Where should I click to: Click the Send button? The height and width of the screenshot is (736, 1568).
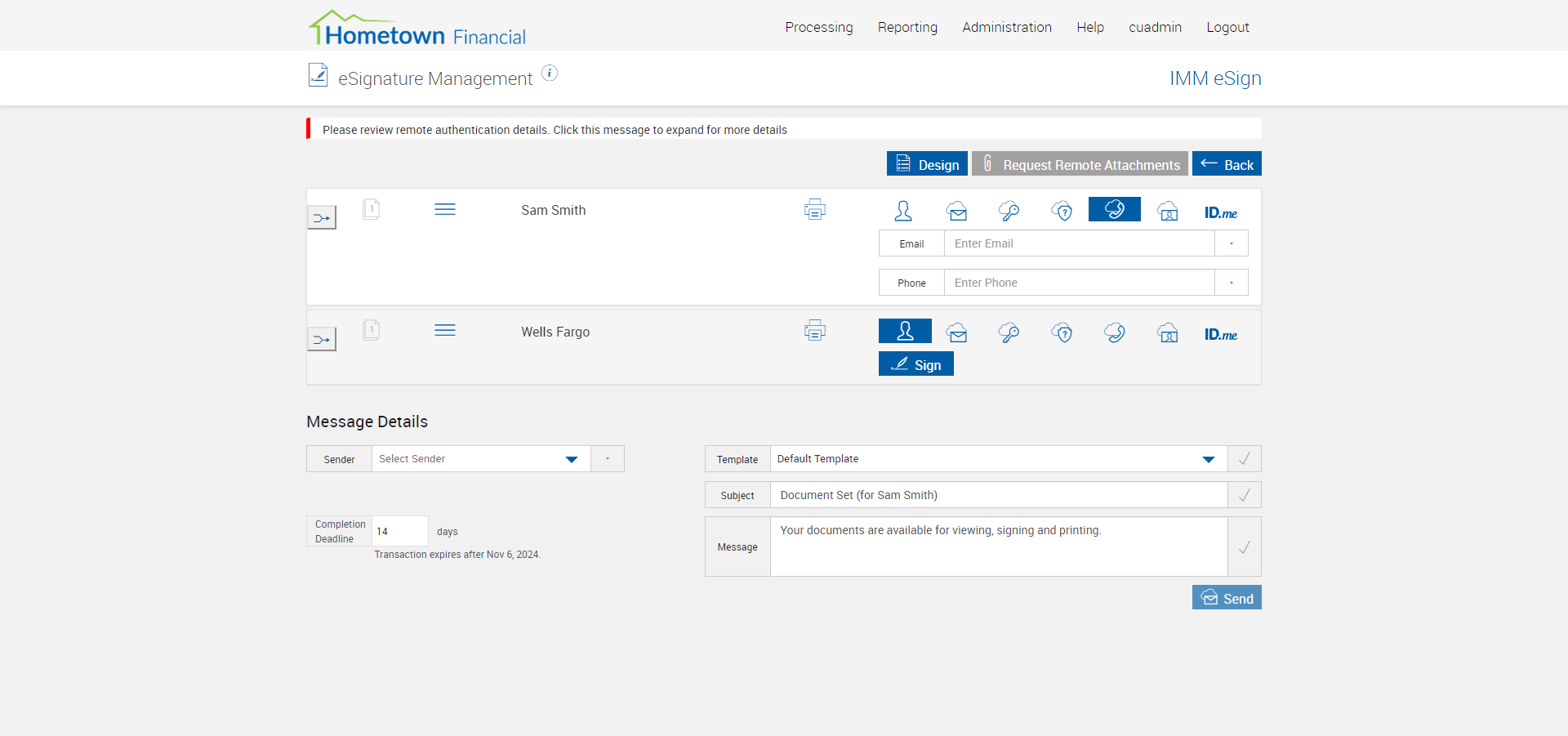pos(1227,597)
